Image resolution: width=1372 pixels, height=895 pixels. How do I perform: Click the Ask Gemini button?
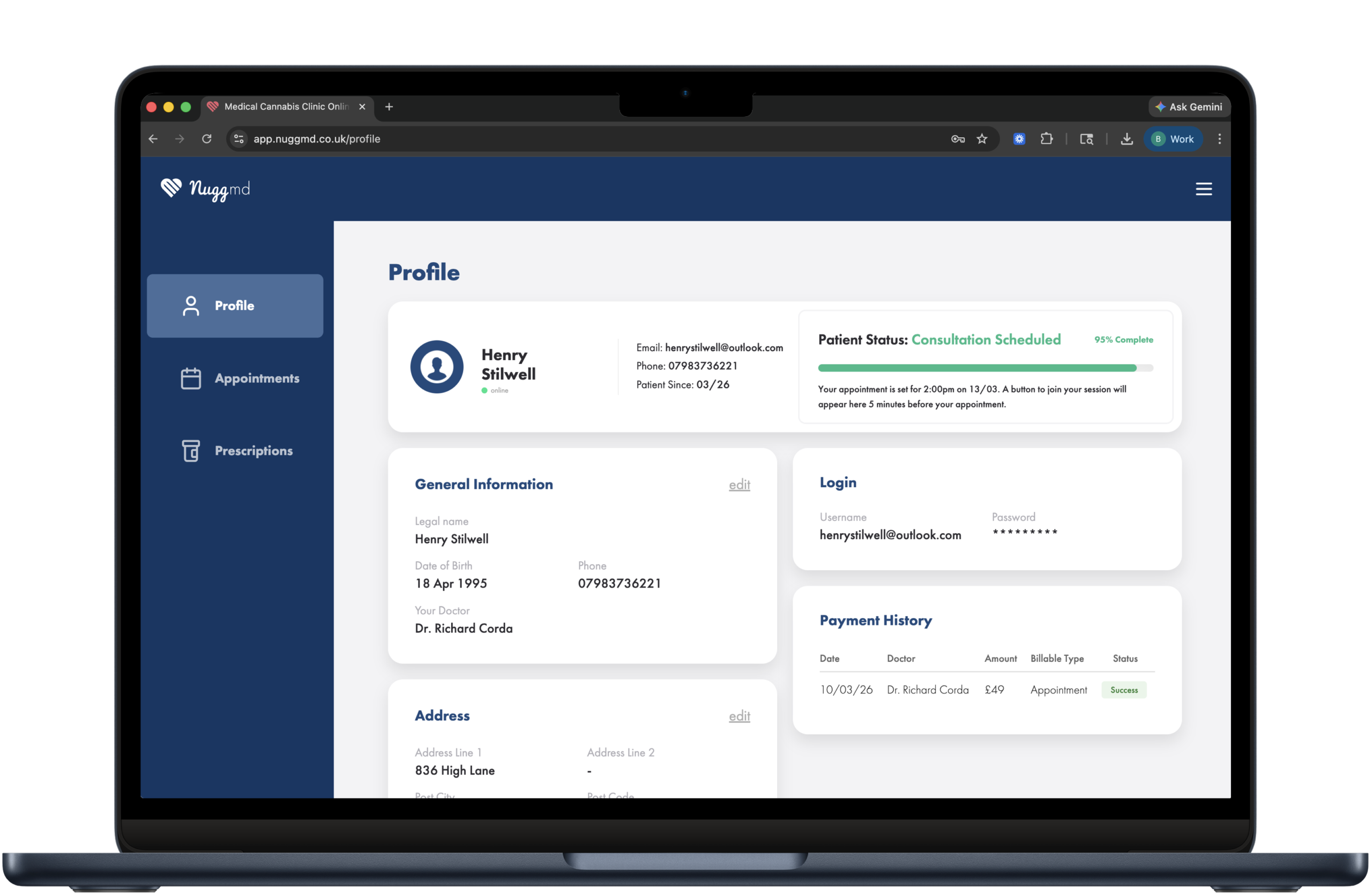[1189, 107]
